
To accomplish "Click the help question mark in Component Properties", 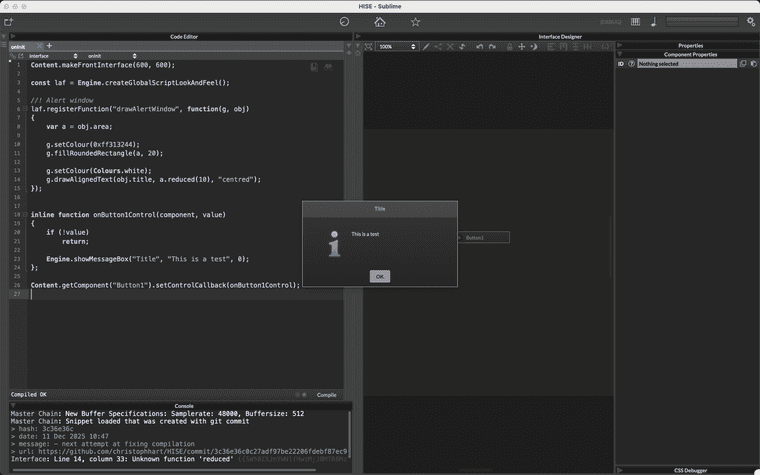I will (x=631, y=63).
